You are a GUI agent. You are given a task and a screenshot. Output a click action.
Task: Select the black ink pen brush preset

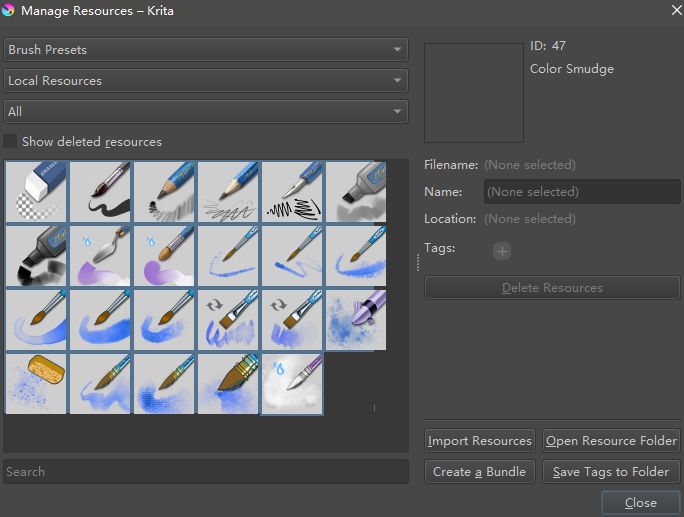(x=100, y=192)
